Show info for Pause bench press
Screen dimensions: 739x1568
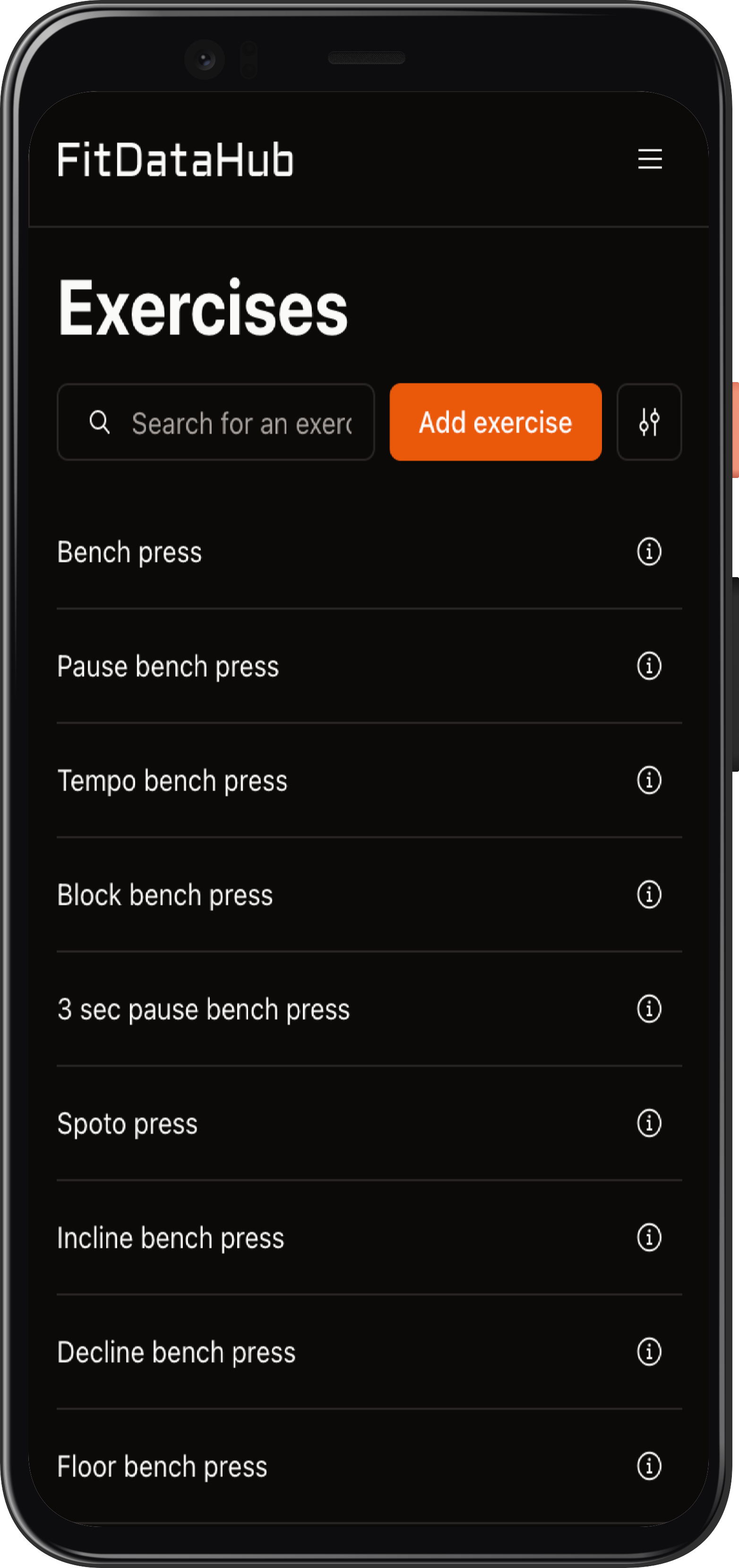649,666
